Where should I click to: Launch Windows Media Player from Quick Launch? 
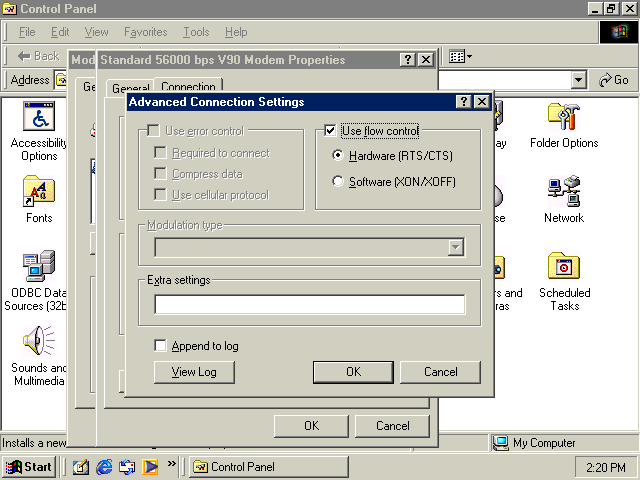point(150,467)
